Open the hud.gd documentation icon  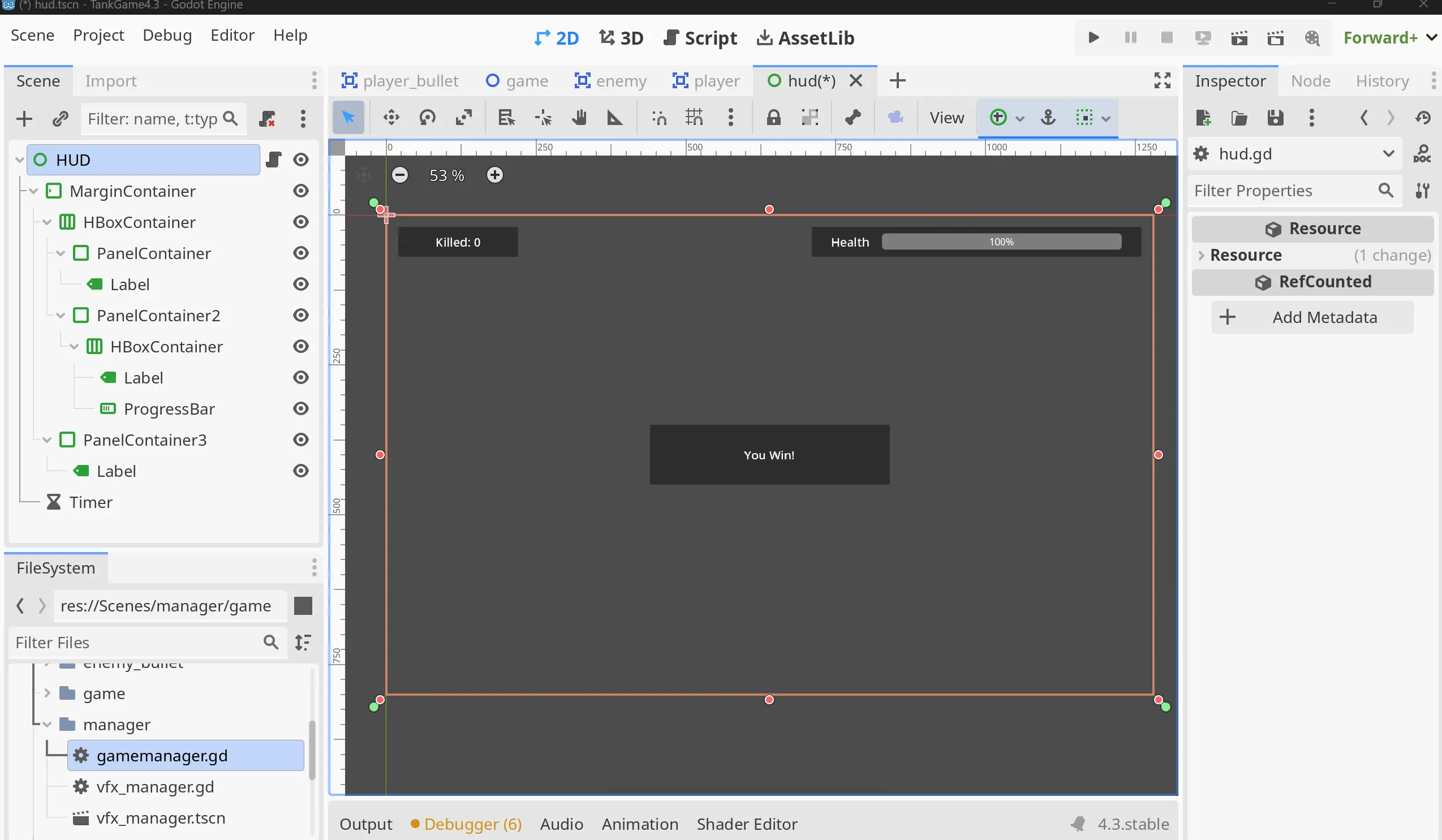(1422, 154)
